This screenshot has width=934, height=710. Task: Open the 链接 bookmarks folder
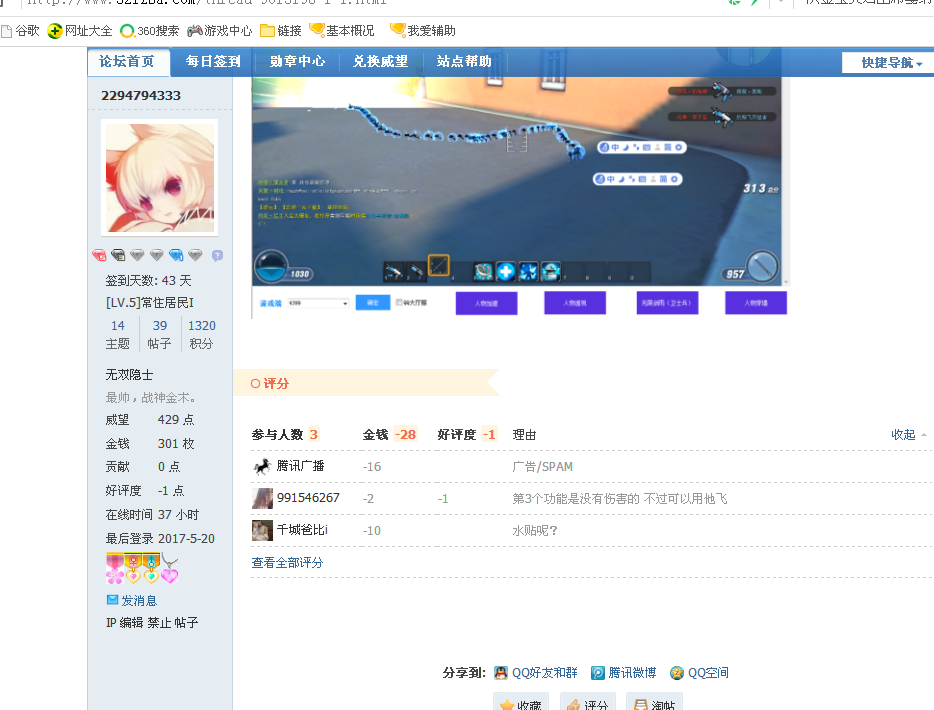281,30
